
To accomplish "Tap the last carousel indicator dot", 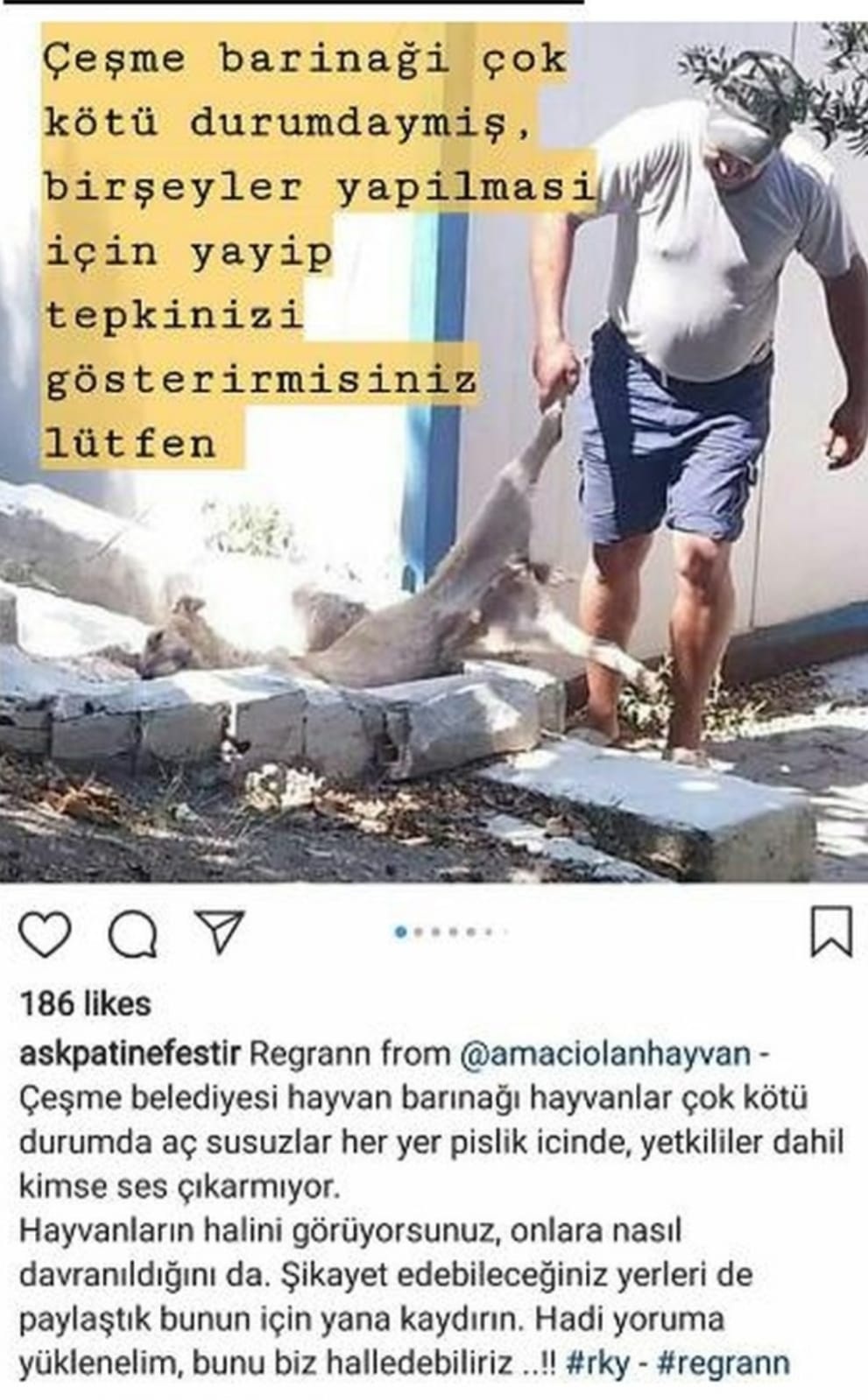I will [x=506, y=932].
